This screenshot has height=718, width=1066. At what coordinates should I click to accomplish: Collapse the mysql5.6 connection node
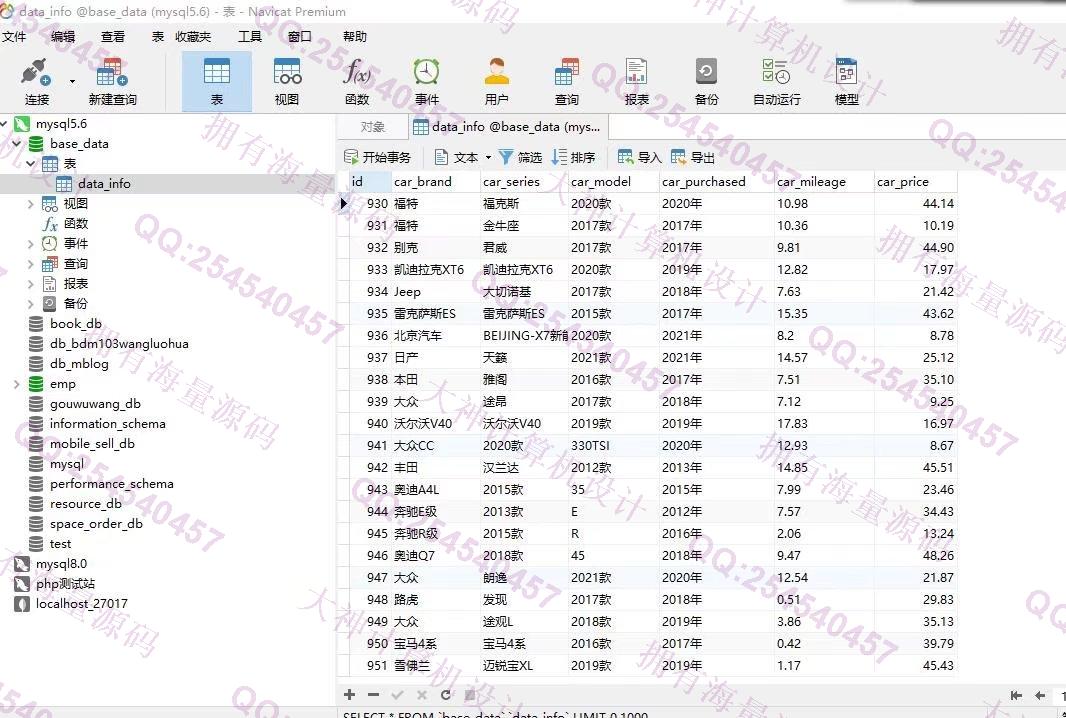[x=4, y=124]
